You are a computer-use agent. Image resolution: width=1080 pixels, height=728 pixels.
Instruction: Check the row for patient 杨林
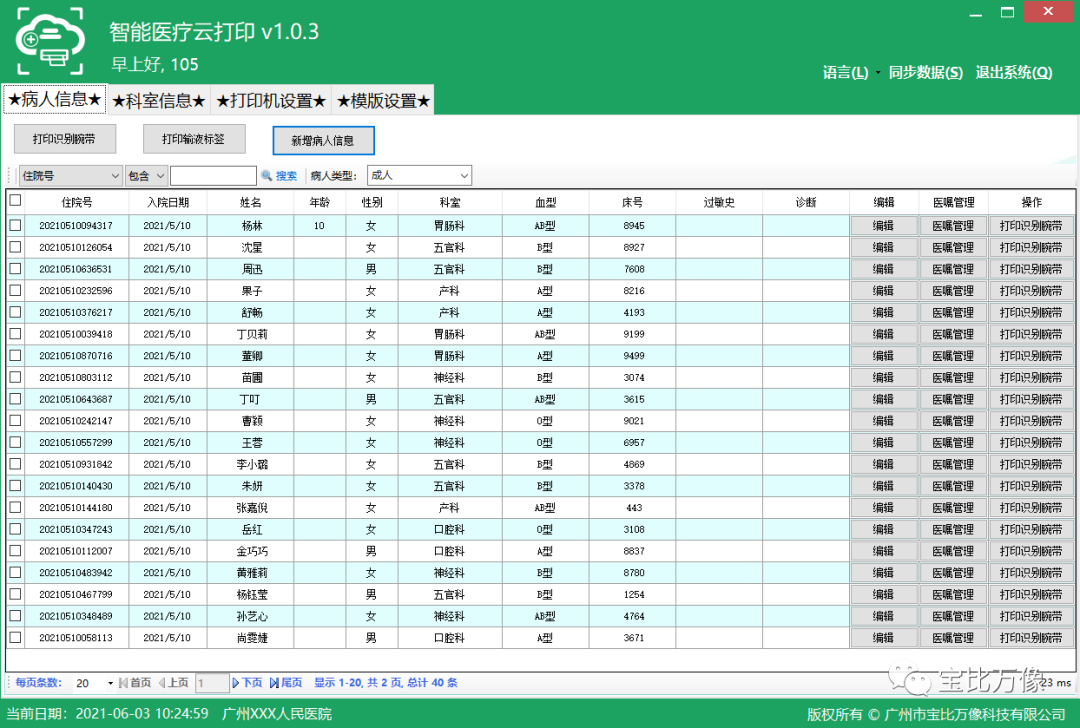15,226
